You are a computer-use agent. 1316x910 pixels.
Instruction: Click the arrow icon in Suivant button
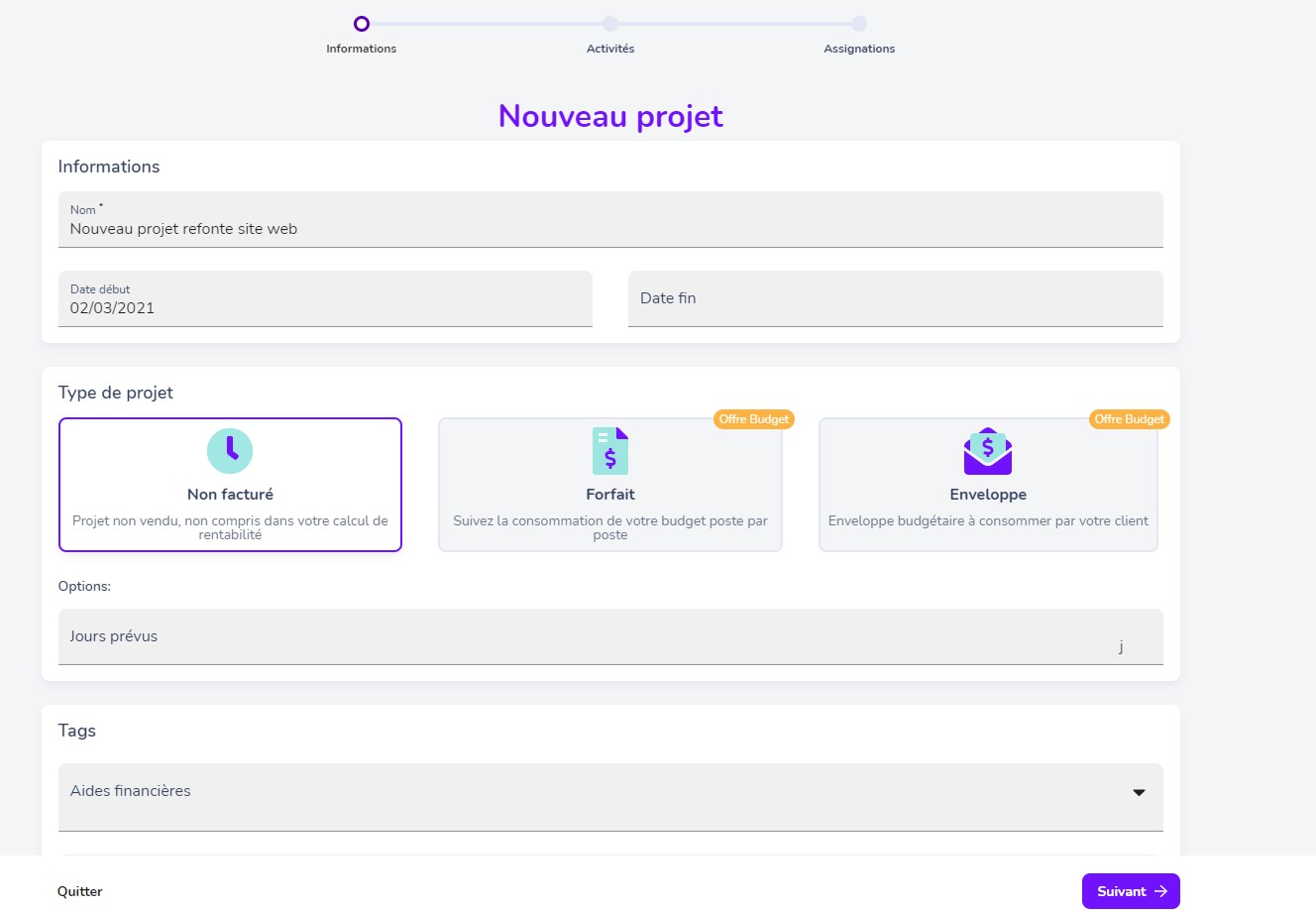point(1160,891)
